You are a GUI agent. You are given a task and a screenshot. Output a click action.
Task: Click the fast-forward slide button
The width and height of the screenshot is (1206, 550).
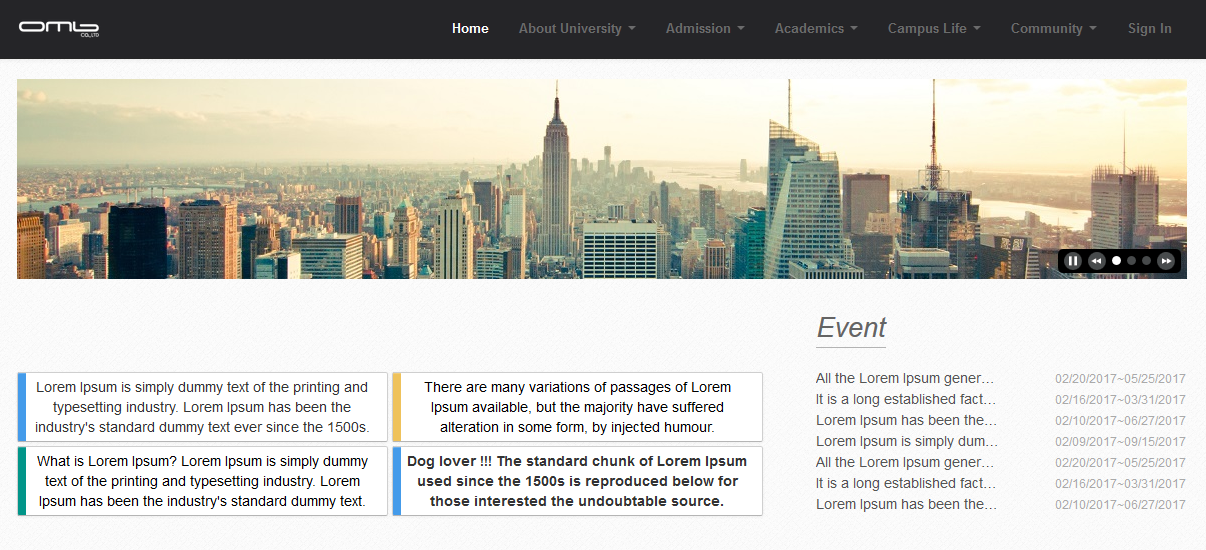click(1166, 261)
